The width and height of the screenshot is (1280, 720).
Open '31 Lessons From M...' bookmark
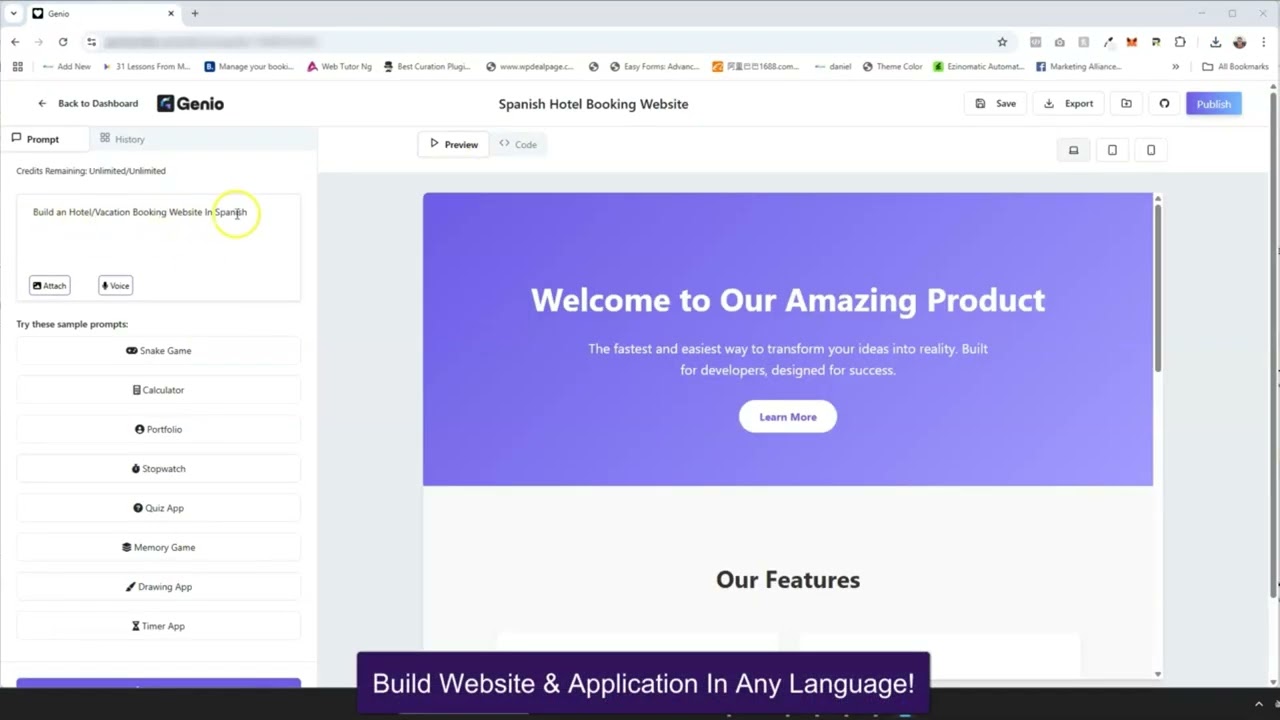(146, 67)
